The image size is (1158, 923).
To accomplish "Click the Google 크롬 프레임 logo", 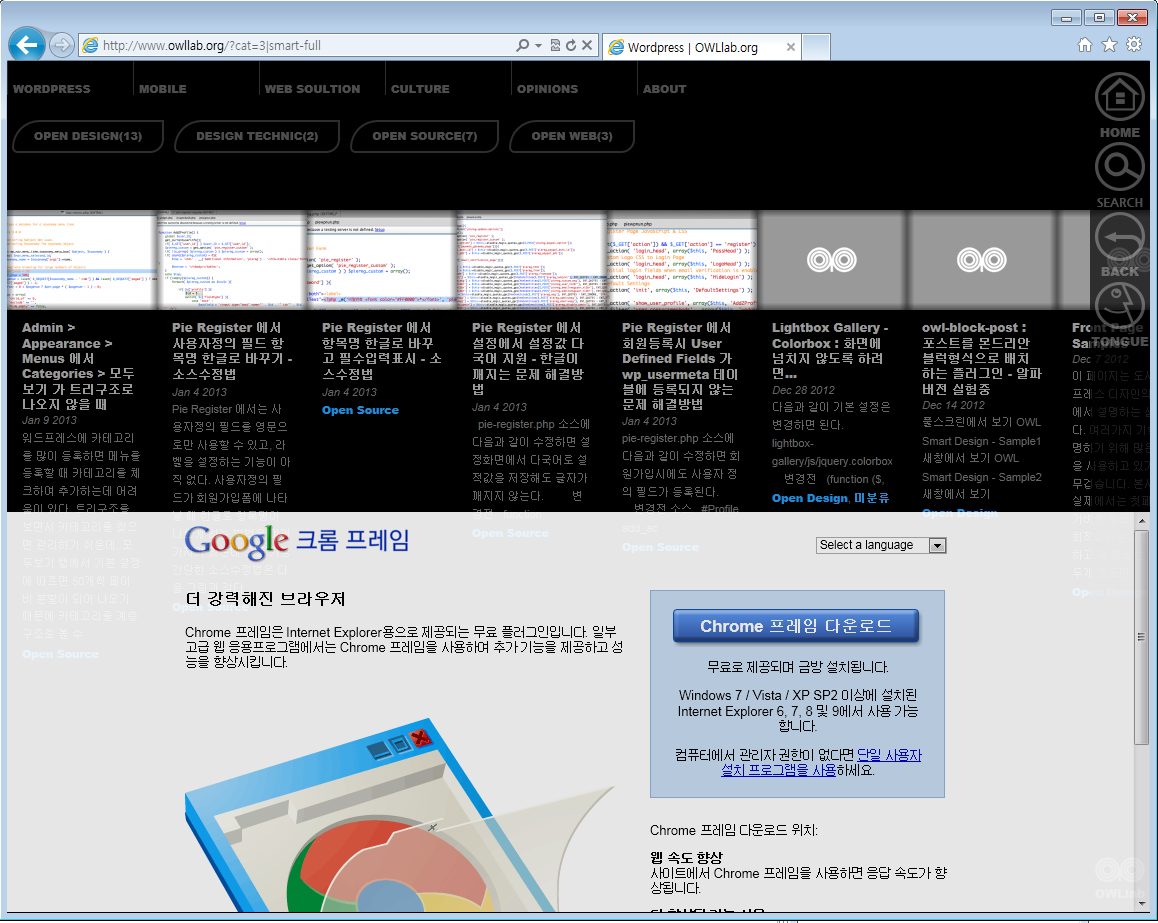I will click(x=297, y=541).
